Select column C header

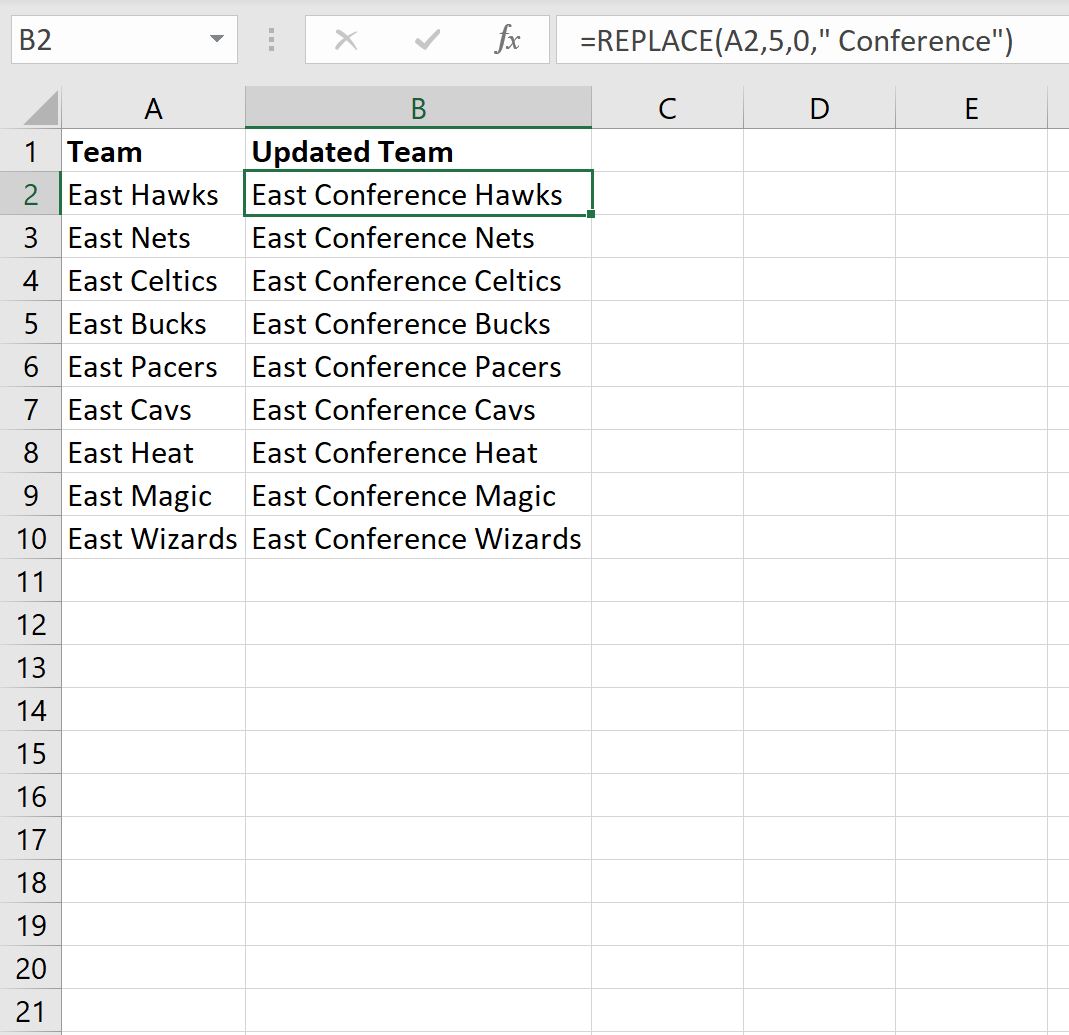tap(667, 108)
